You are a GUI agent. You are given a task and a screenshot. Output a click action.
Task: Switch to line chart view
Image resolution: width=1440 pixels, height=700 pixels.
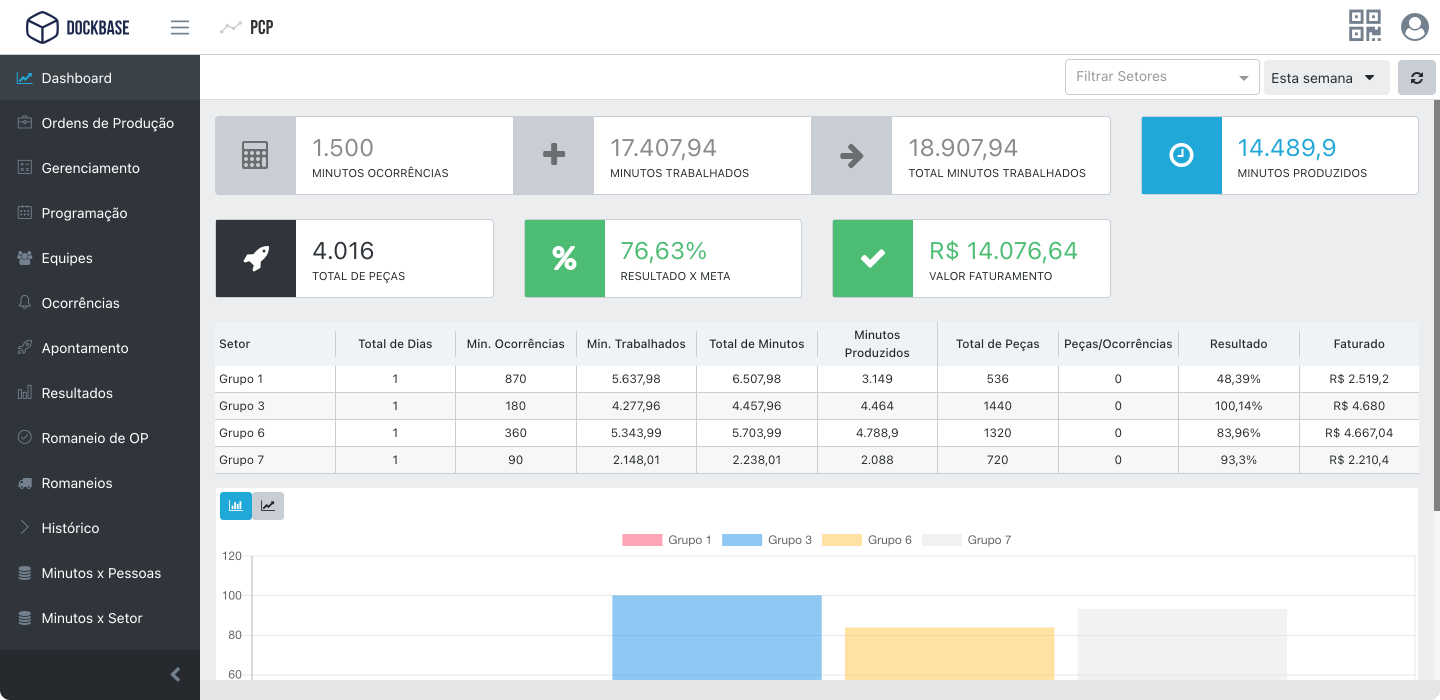pyautogui.click(x=268, y=506)
